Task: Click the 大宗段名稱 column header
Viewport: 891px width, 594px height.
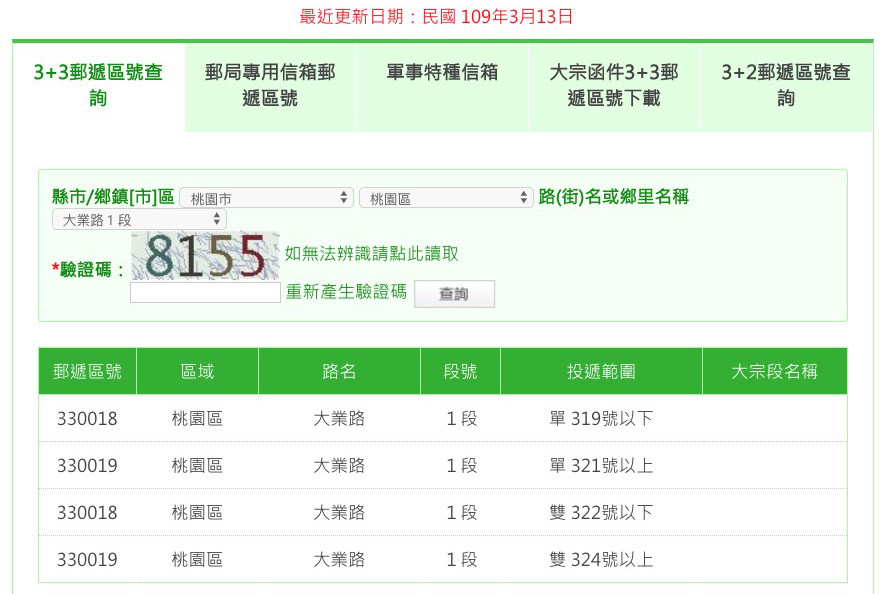Action: tap(773, 370)
